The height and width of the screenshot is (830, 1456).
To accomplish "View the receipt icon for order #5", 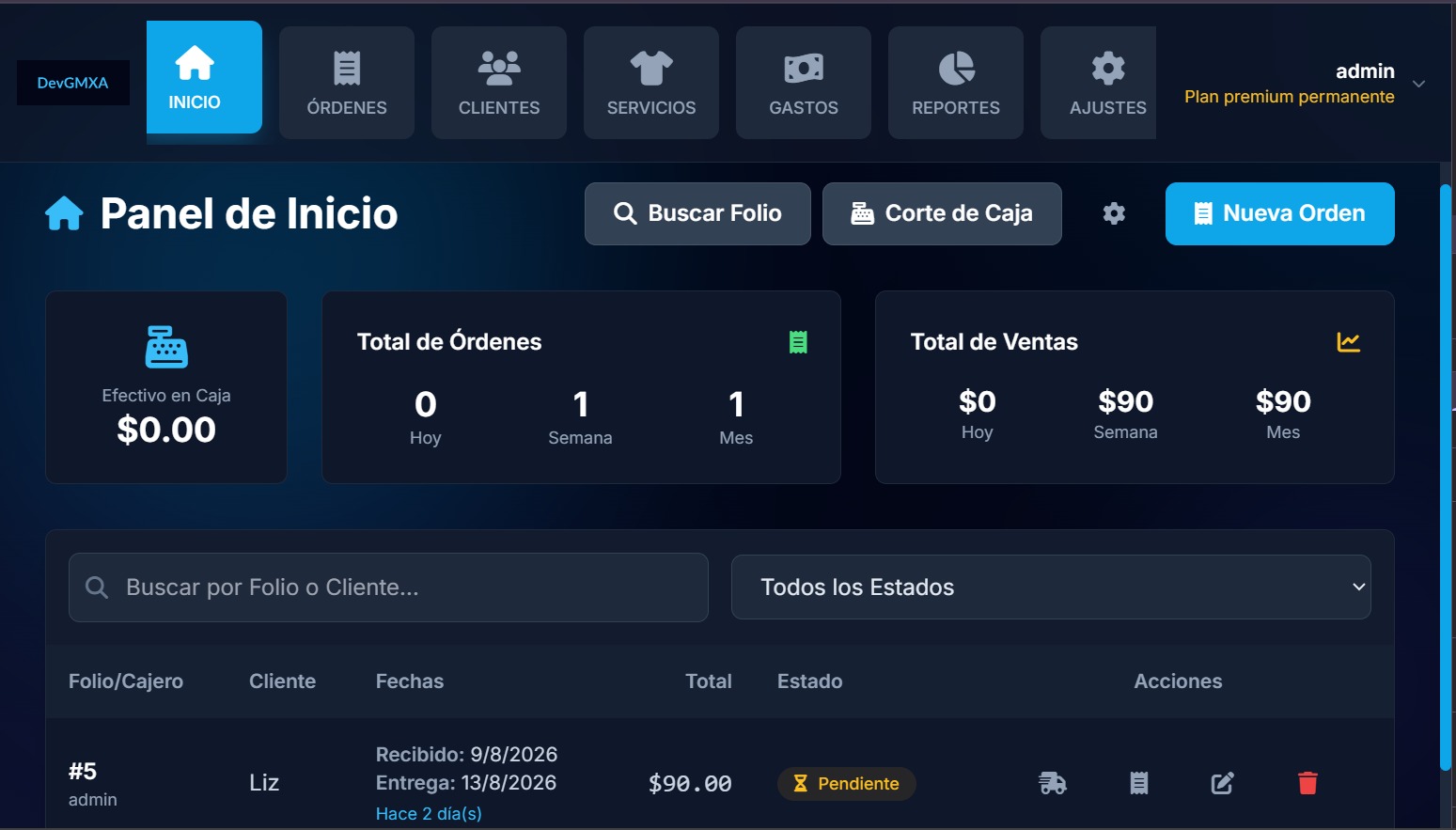I will tap(1139, 783).
